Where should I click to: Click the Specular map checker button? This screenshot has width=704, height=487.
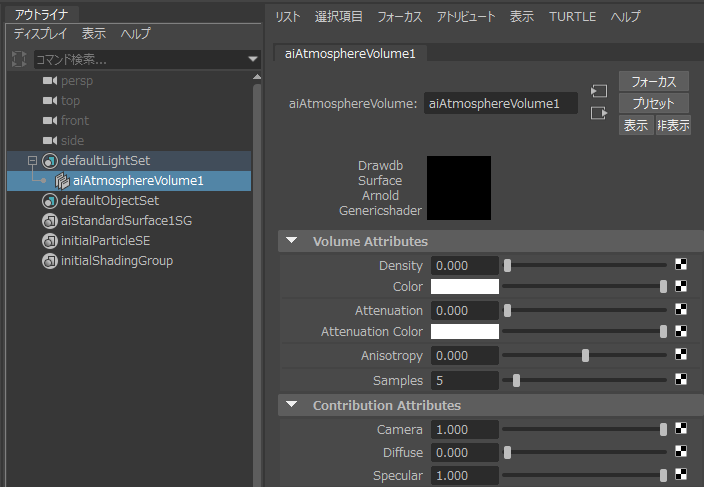(x=681, y=474)
